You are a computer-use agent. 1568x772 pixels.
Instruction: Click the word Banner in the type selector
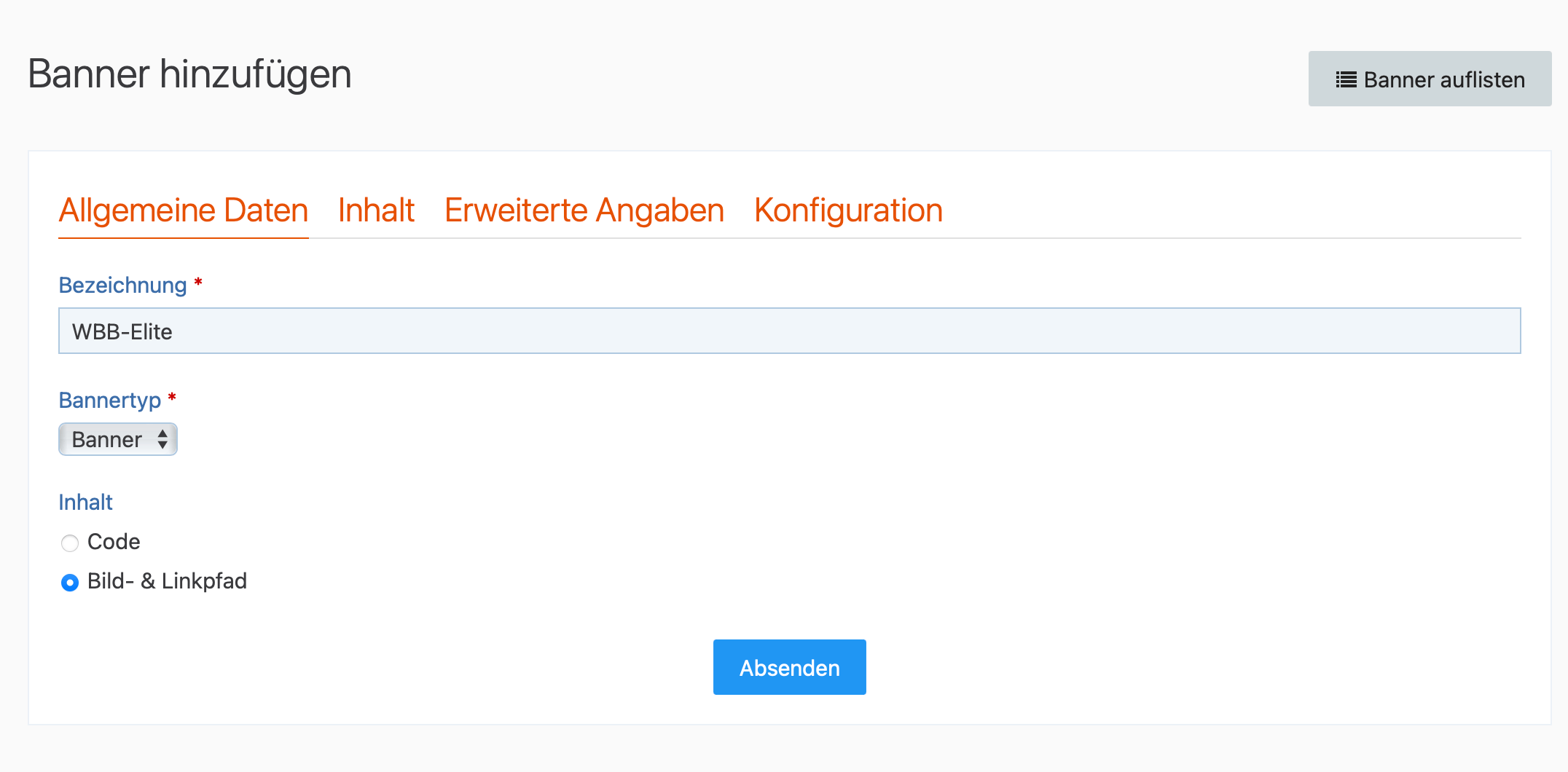pyautogui.click(x=107, y=439)
